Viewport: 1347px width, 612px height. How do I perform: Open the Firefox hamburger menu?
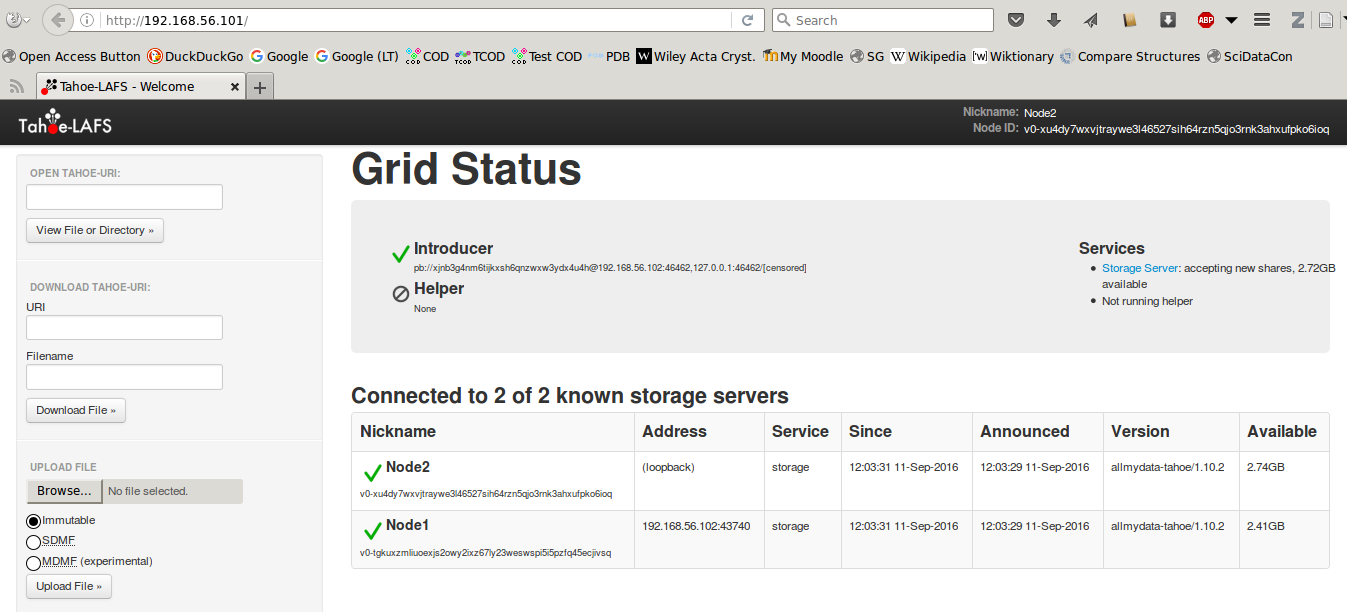[1262, 20]
